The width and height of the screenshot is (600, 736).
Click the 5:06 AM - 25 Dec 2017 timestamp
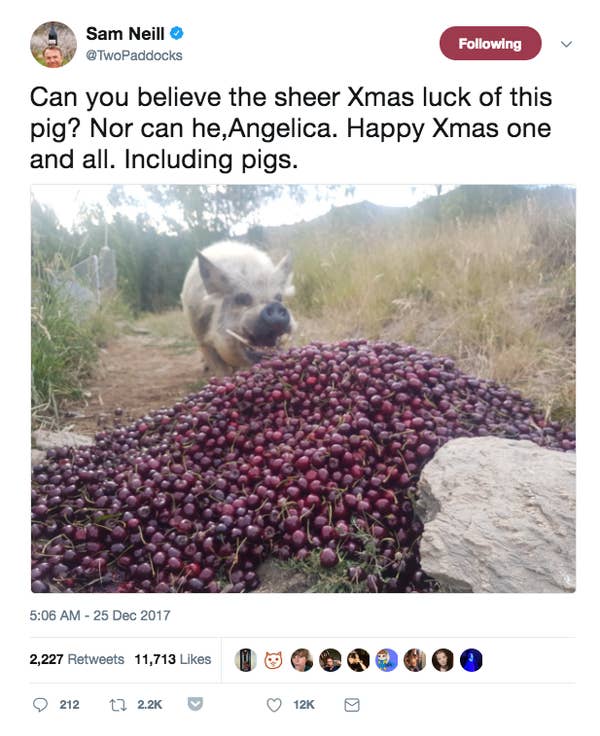coord(100,615)
